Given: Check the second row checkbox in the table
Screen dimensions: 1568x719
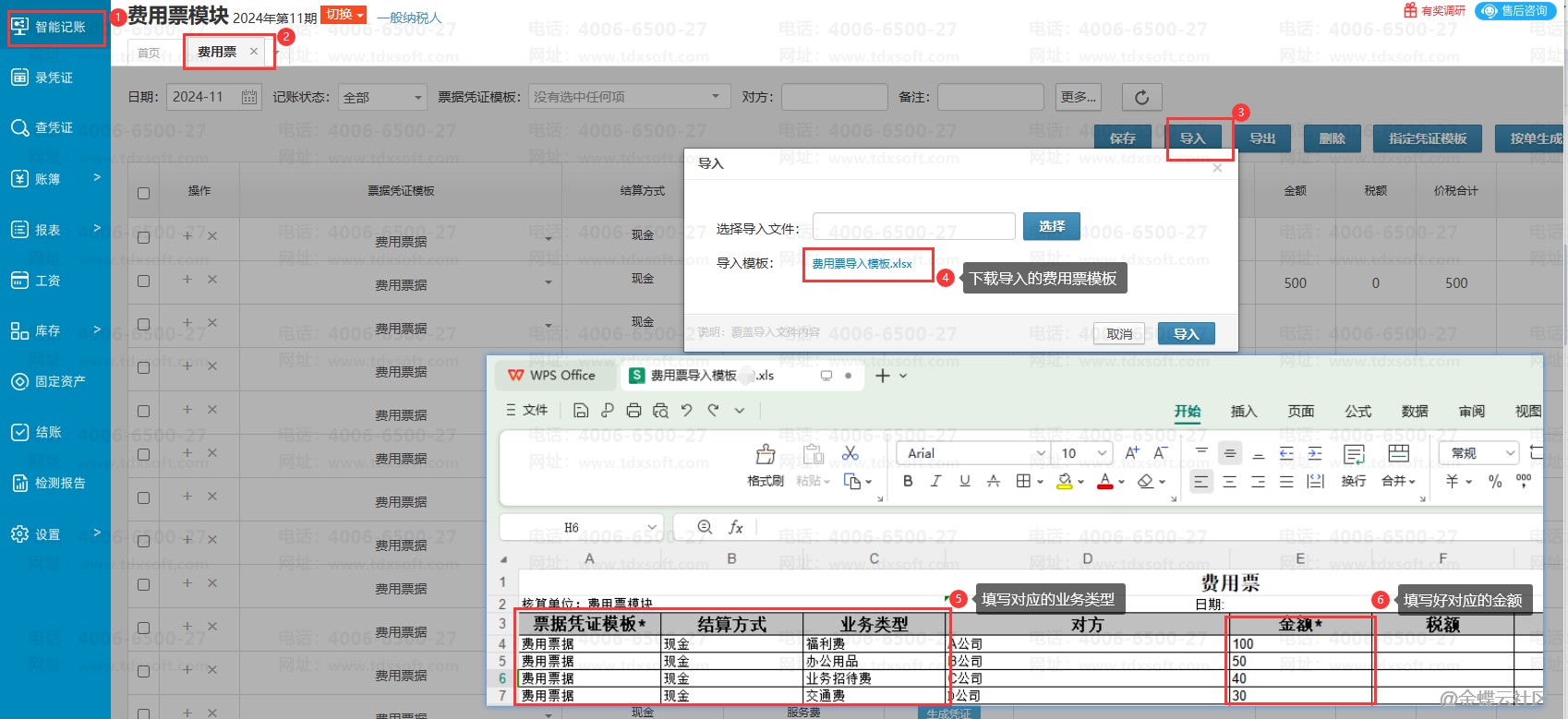Looking at the screenshot, I should pyautogui.click(x=143, y=281).
